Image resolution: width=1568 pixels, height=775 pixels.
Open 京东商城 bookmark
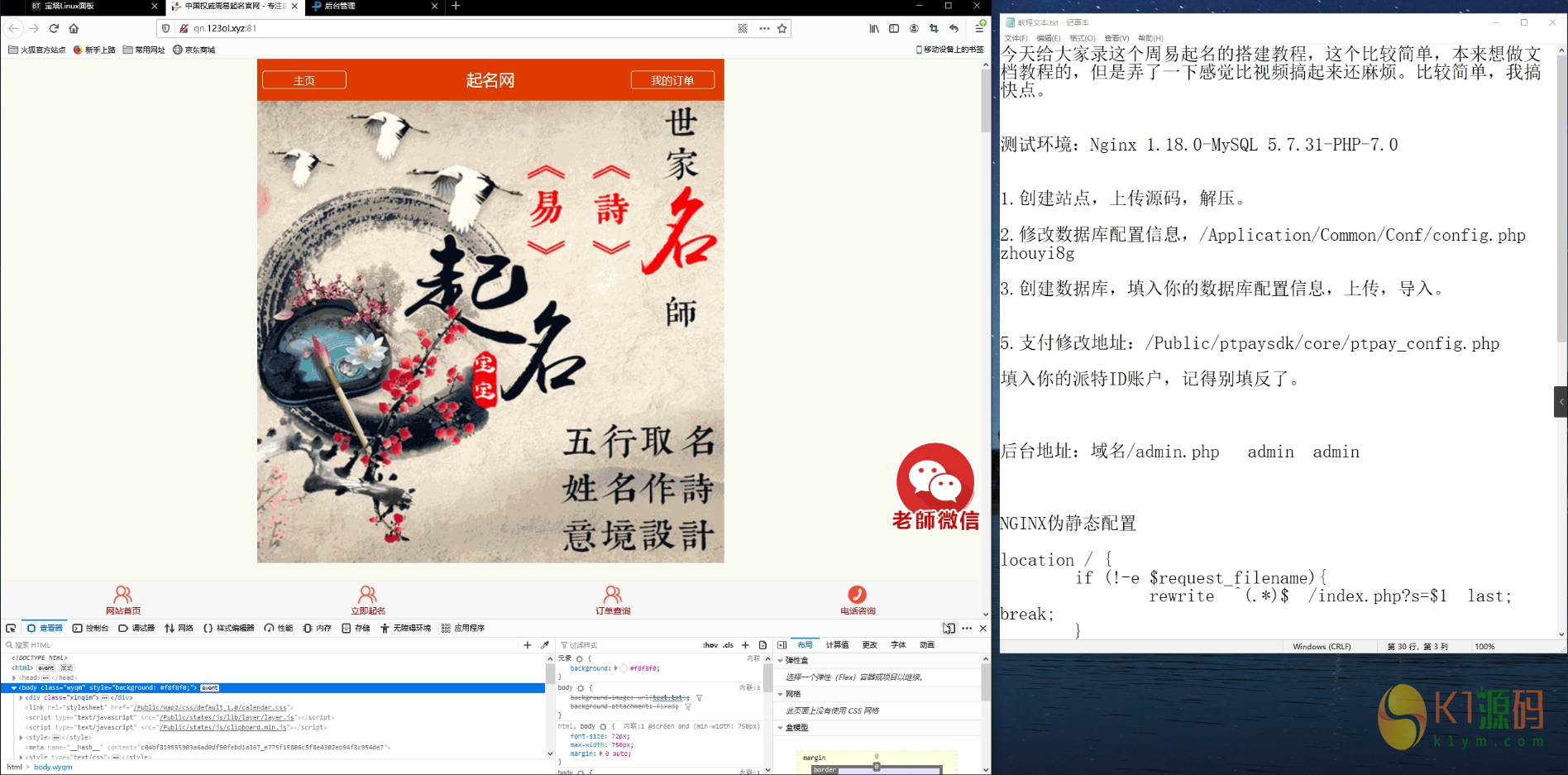pyautogui.click(x=194, y=50)
